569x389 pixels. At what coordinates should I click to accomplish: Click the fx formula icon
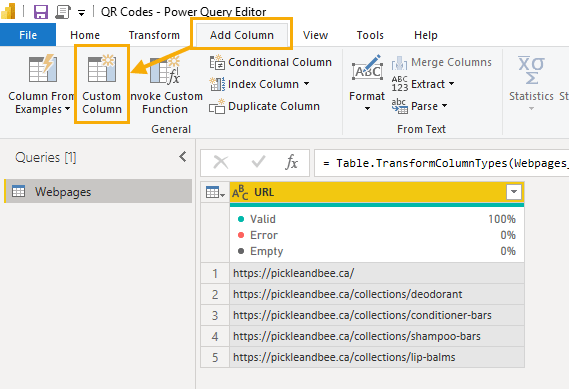click(x=292, y=162)
